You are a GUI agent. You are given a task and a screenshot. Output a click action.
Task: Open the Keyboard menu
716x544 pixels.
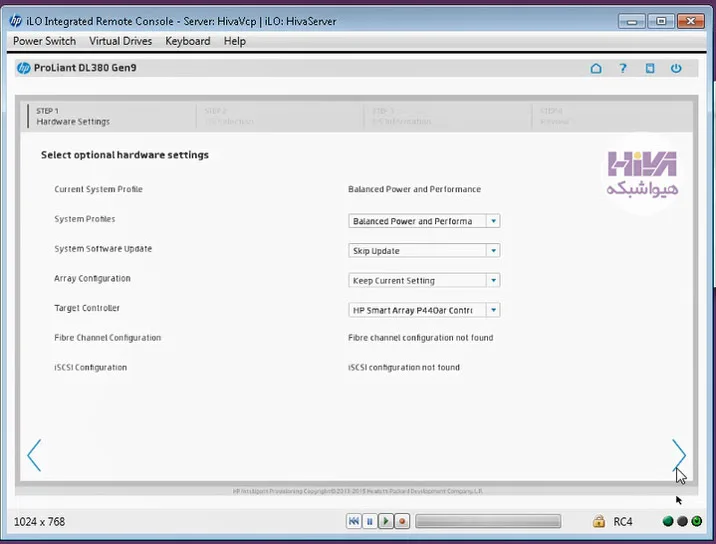tap(188, 41)
